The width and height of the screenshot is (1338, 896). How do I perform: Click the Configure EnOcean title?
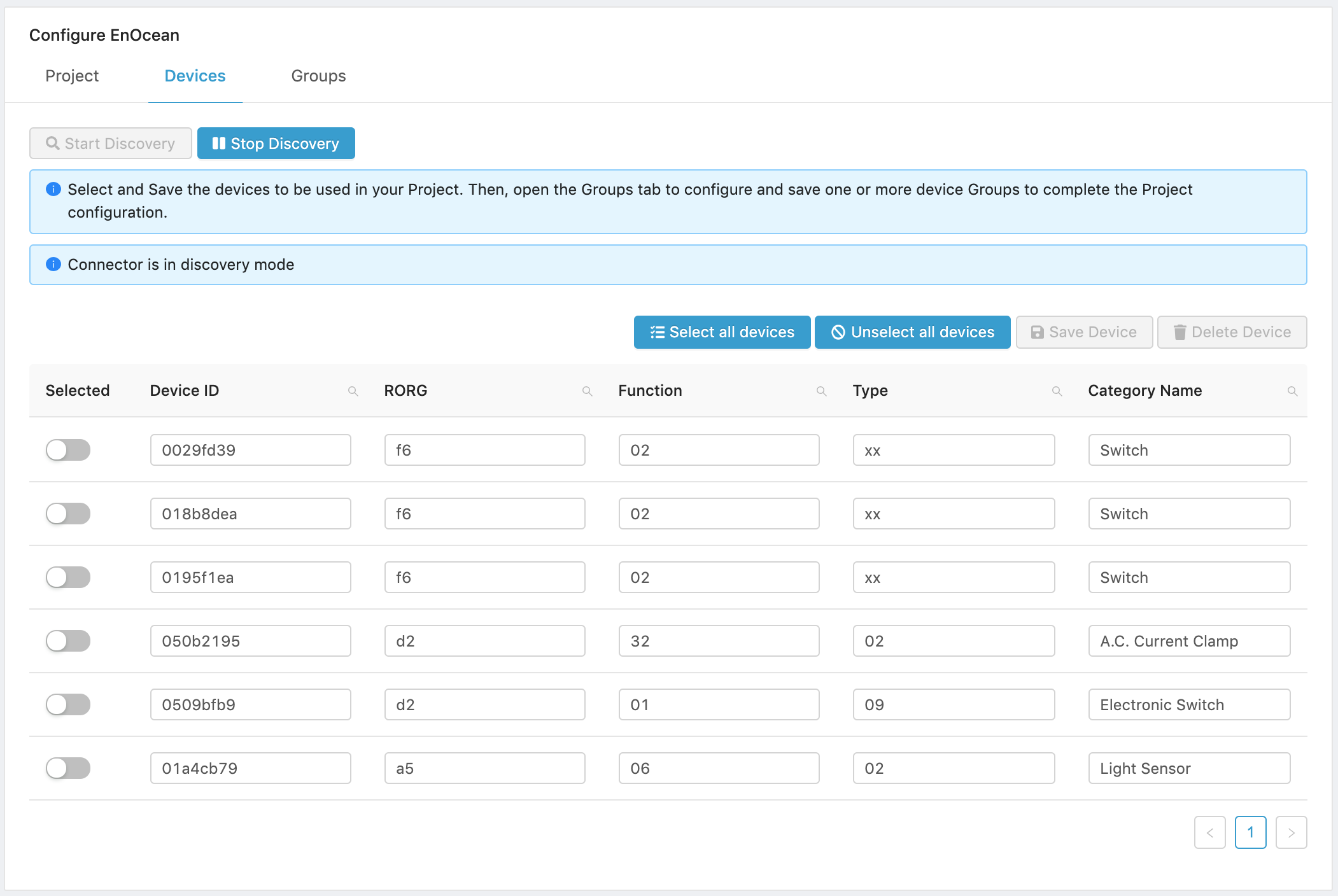(x=104, y=35)
